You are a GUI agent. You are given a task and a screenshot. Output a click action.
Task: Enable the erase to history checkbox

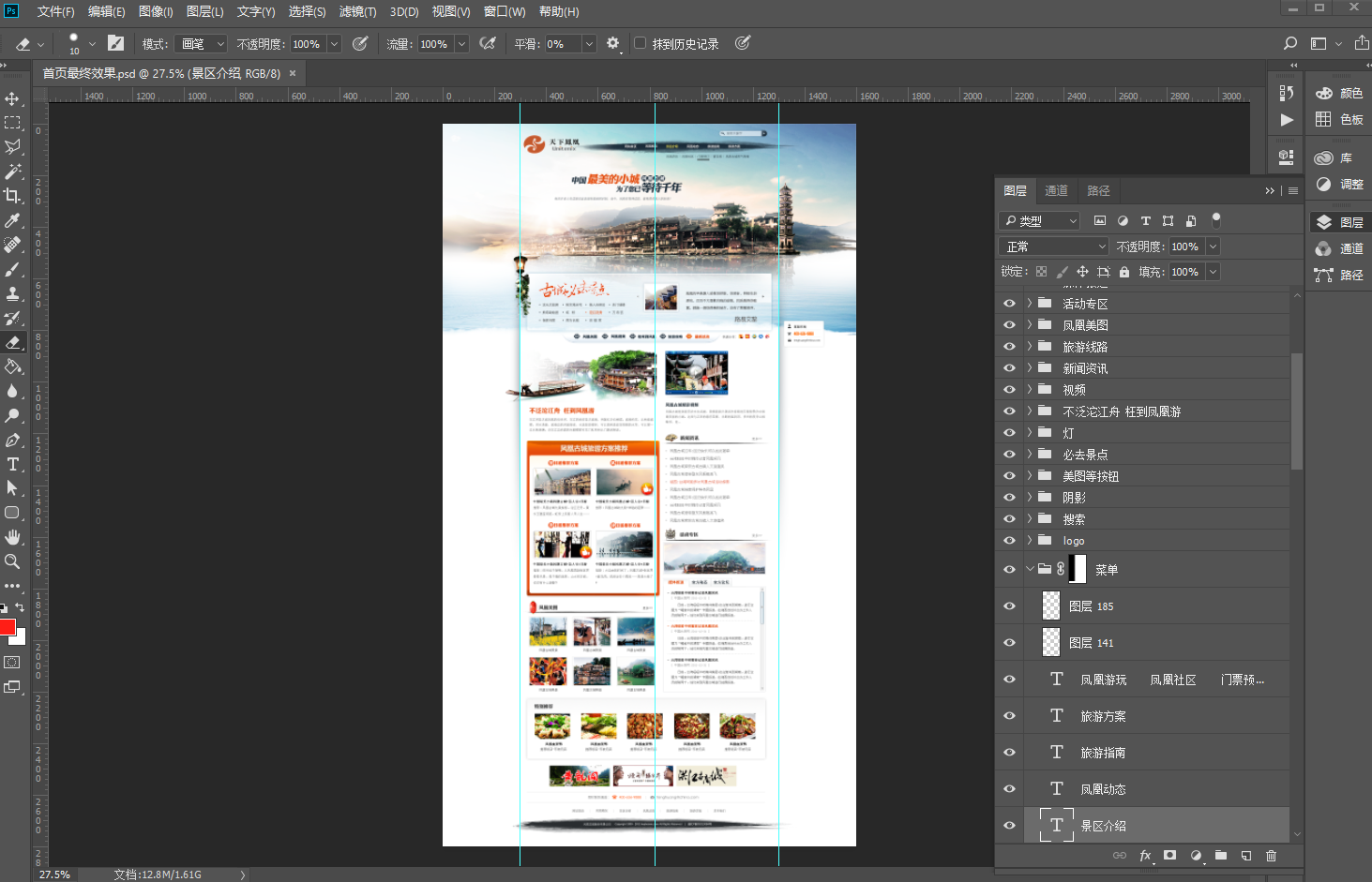[x=640, y=43]
